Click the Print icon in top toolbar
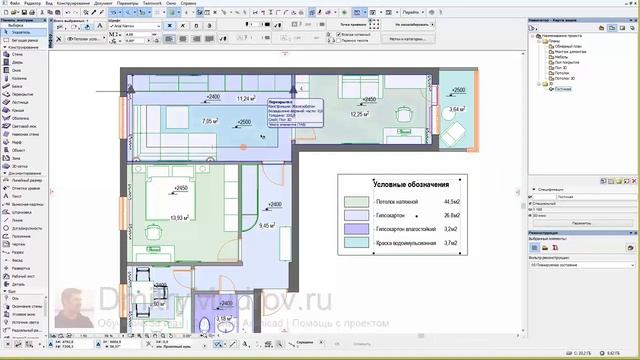Viewport: 640px width, 360px height. [32, 13]
